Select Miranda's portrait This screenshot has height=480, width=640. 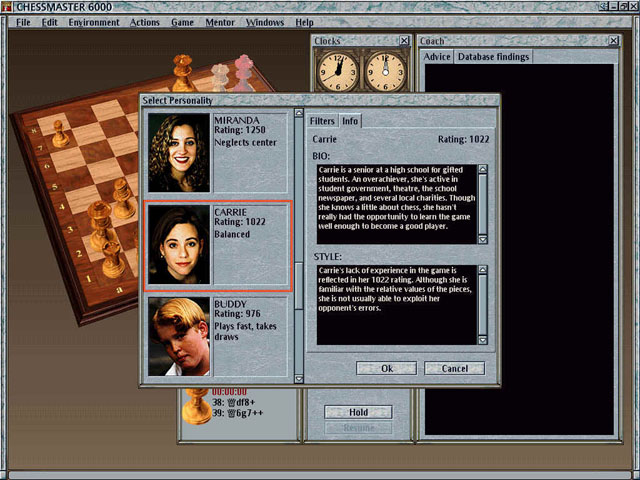[179, 153]
